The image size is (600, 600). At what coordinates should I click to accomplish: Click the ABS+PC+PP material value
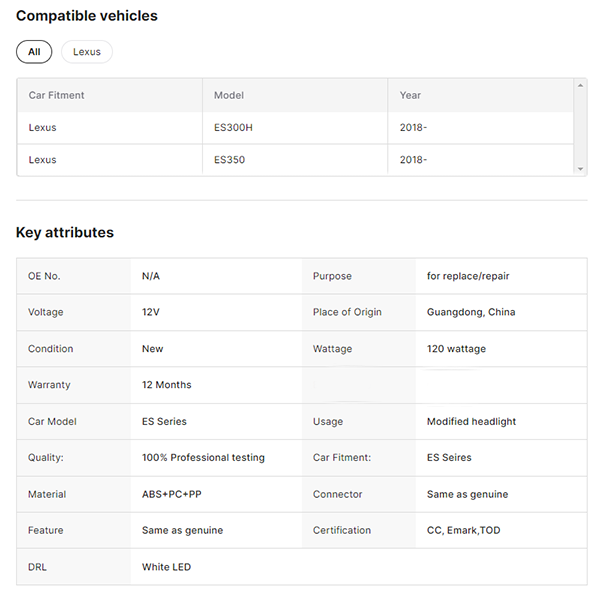pyautogui.click(x=176, y=494)
